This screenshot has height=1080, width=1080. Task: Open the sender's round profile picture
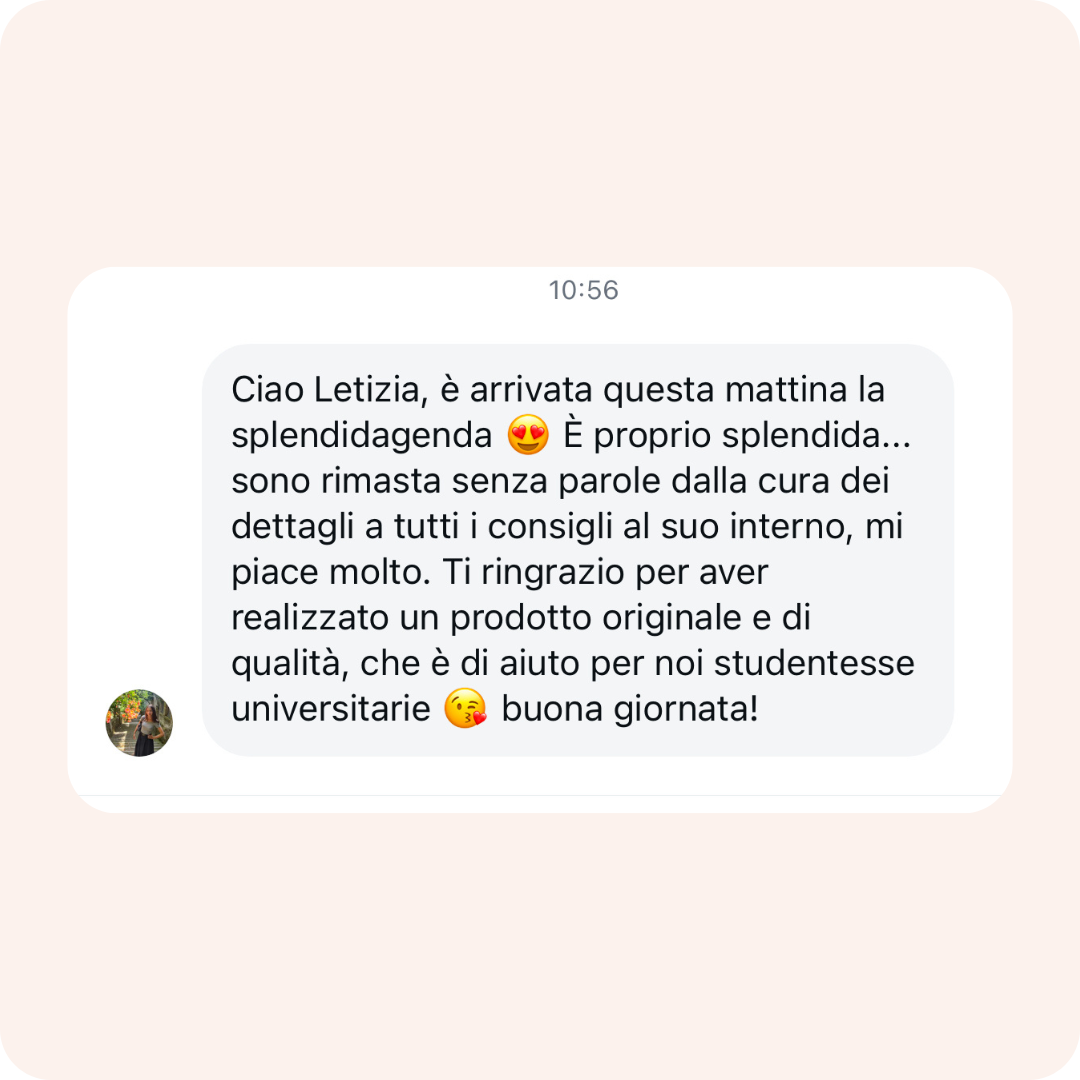tap(139, 723)
